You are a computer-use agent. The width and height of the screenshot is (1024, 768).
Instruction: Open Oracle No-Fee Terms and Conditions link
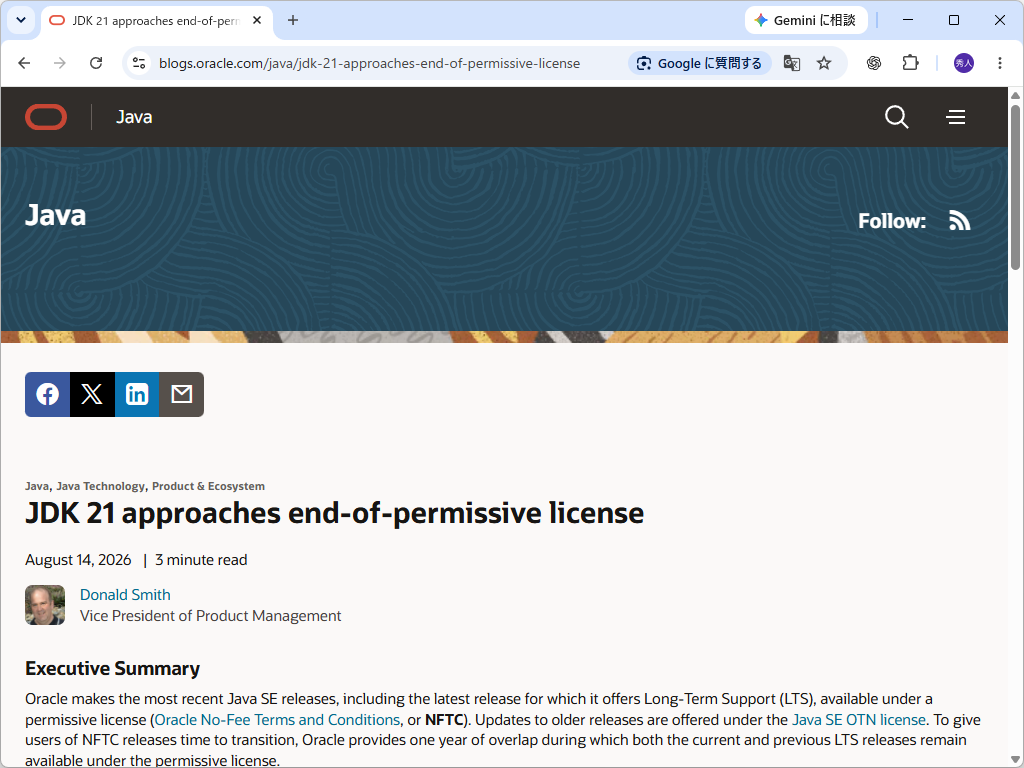[x=278, y=720]
